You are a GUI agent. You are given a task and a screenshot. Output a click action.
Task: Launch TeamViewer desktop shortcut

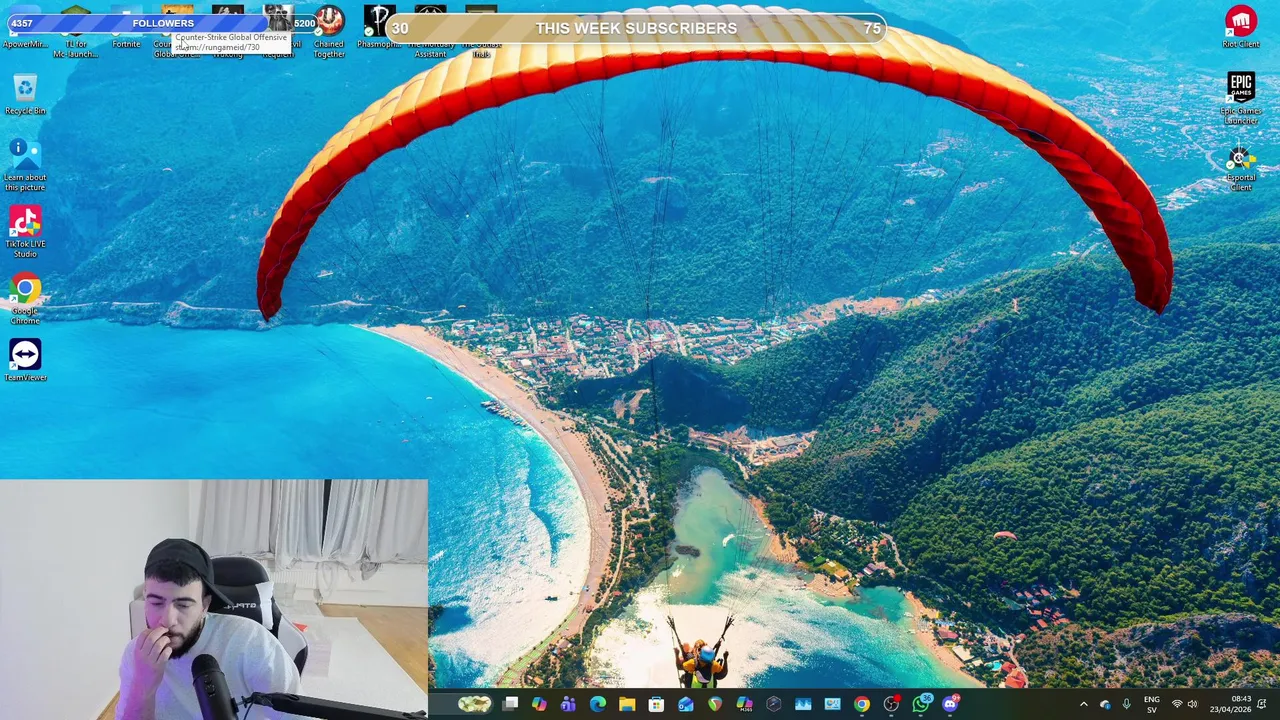[25, 360]
